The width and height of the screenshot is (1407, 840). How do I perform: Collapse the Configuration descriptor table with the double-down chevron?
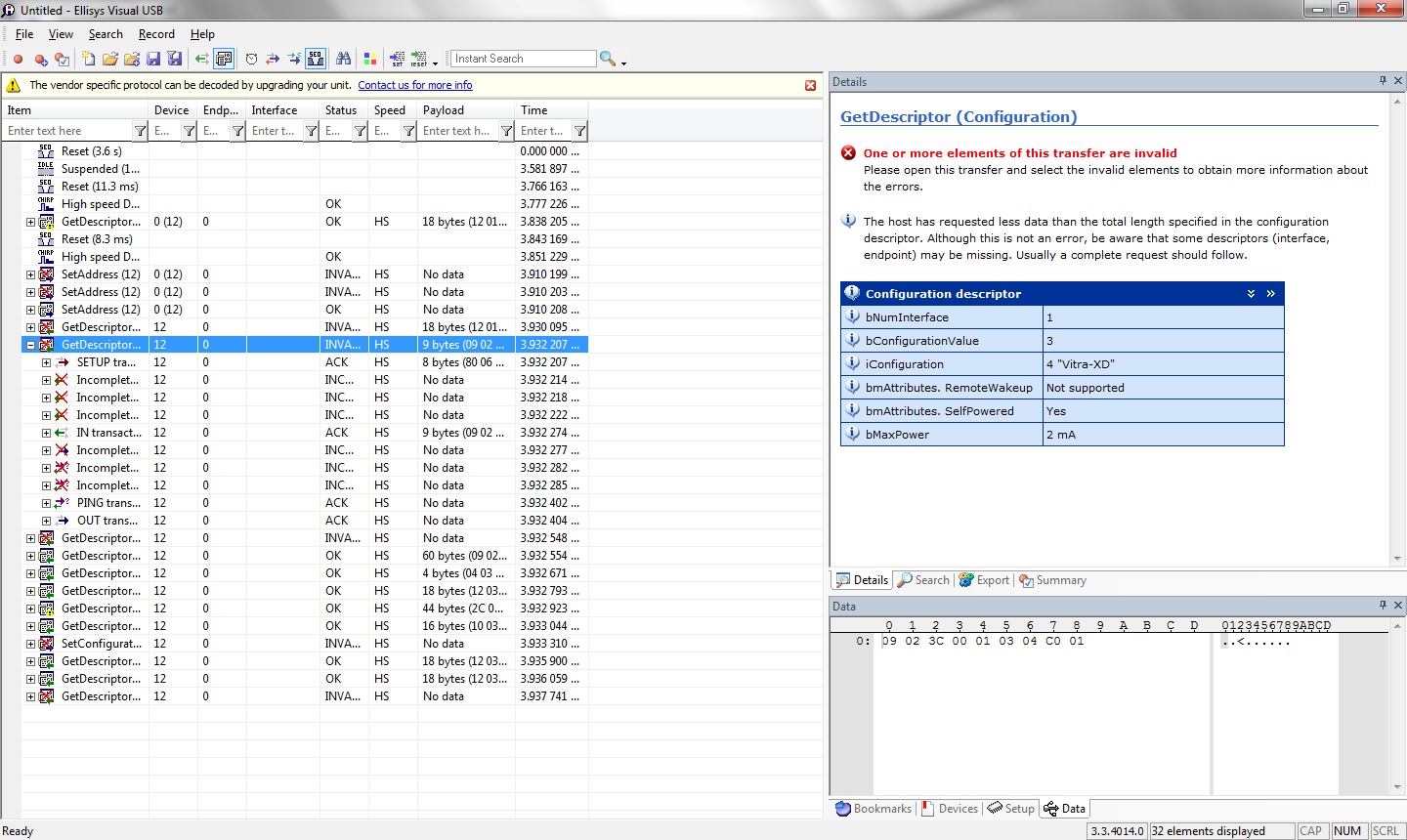click(x=1251, y=294)
